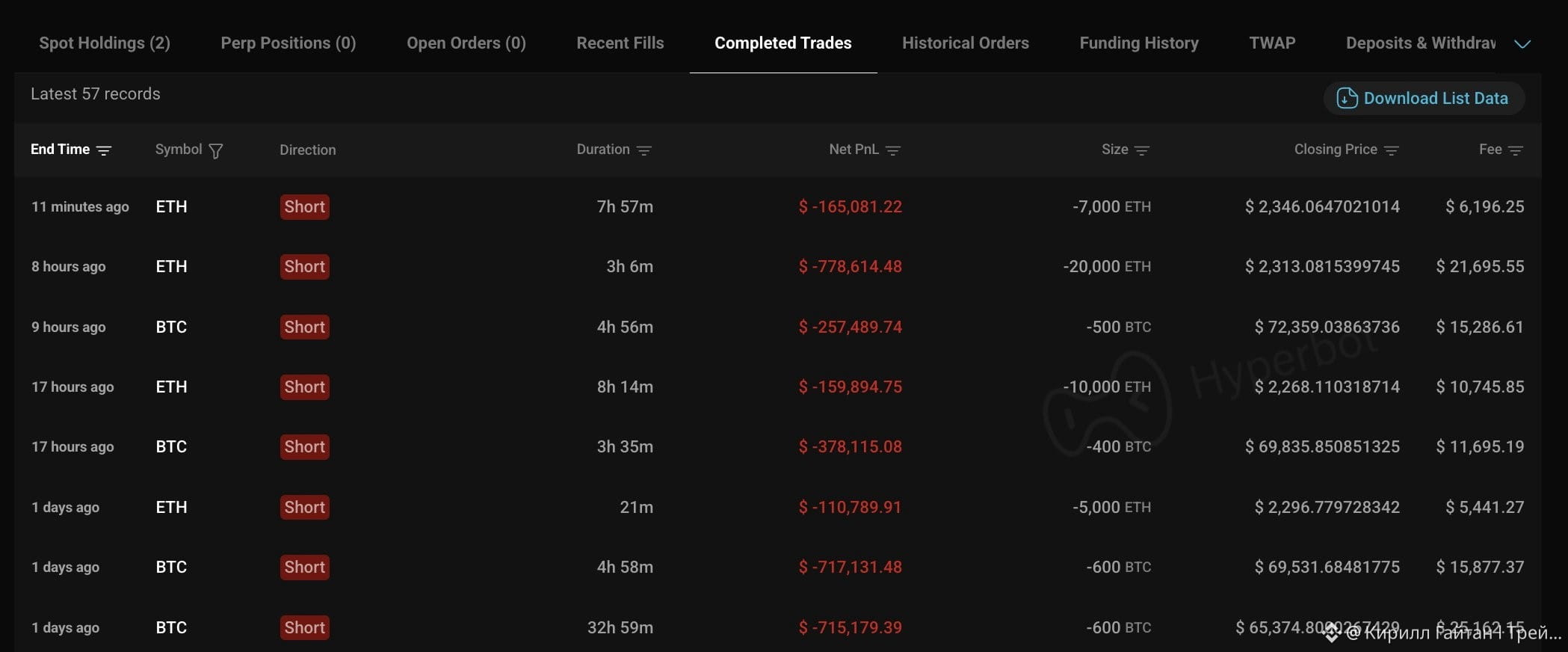
Task: Open the Symbol filter funnel icon
Action: coord(216,151)
